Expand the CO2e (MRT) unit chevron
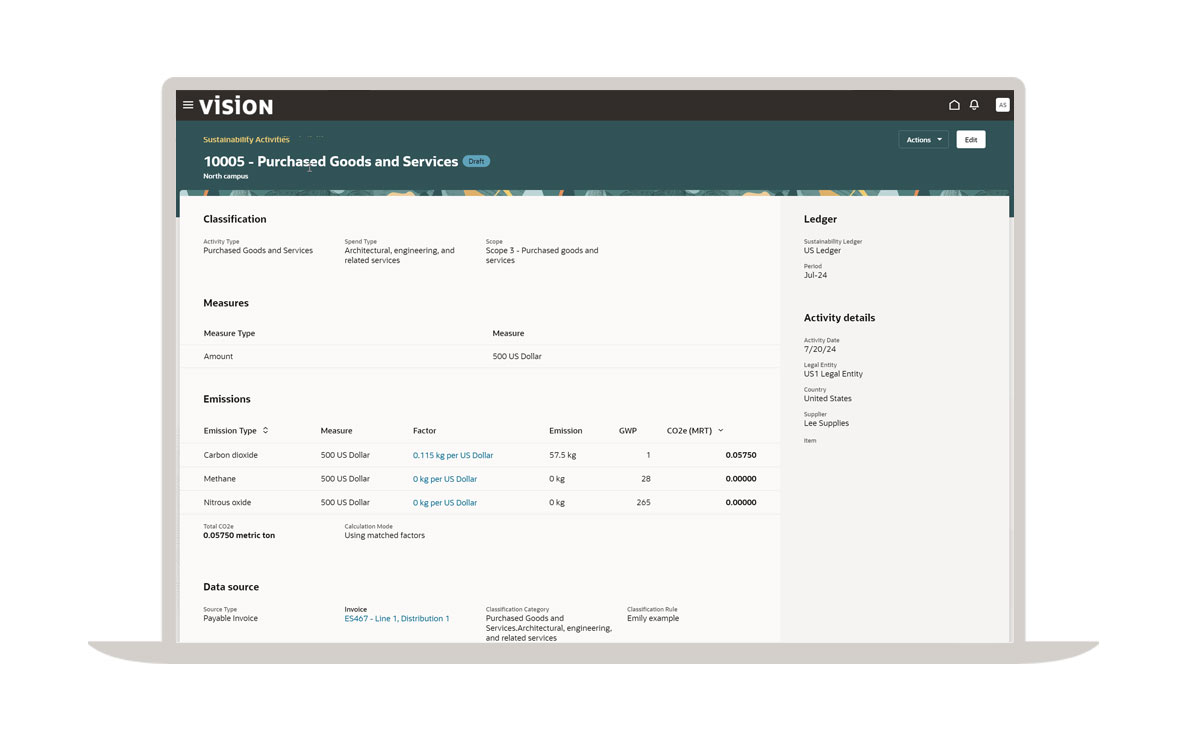Screen dimensions: 1187x742 (x=721, y=431)
